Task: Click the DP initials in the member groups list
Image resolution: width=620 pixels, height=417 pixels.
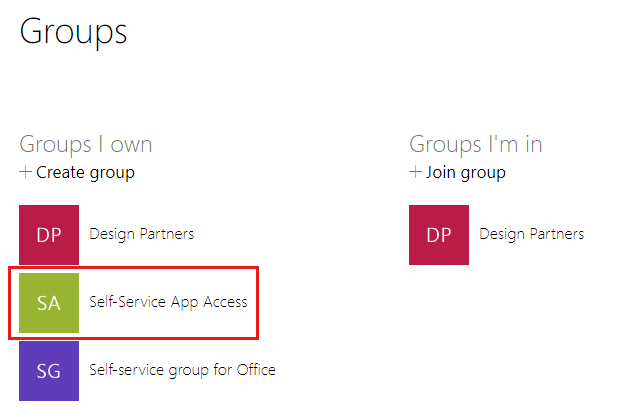Action: [439, 236]
